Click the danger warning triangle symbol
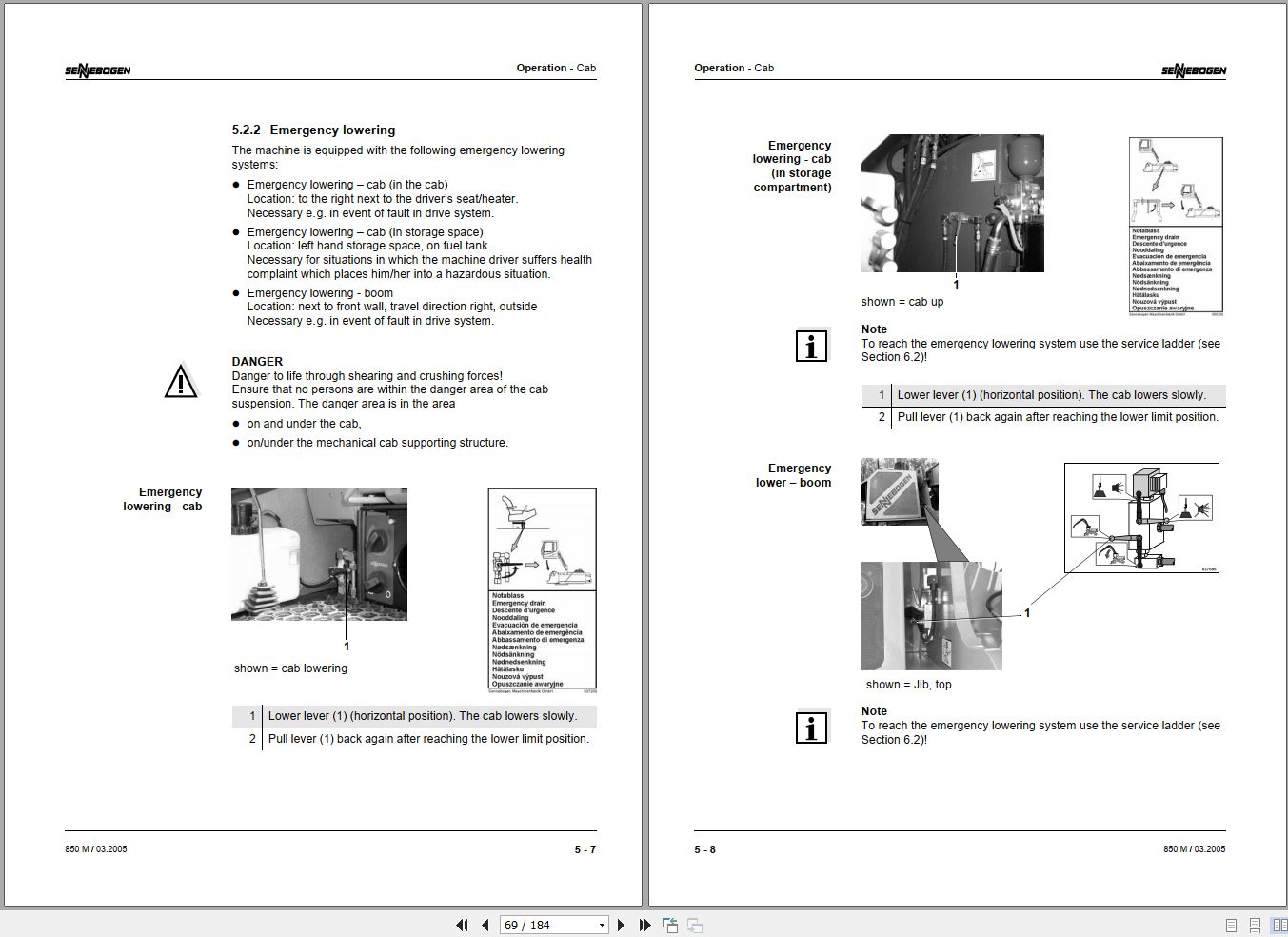Viewport: 1288px width, 937px height. [181, 381]
